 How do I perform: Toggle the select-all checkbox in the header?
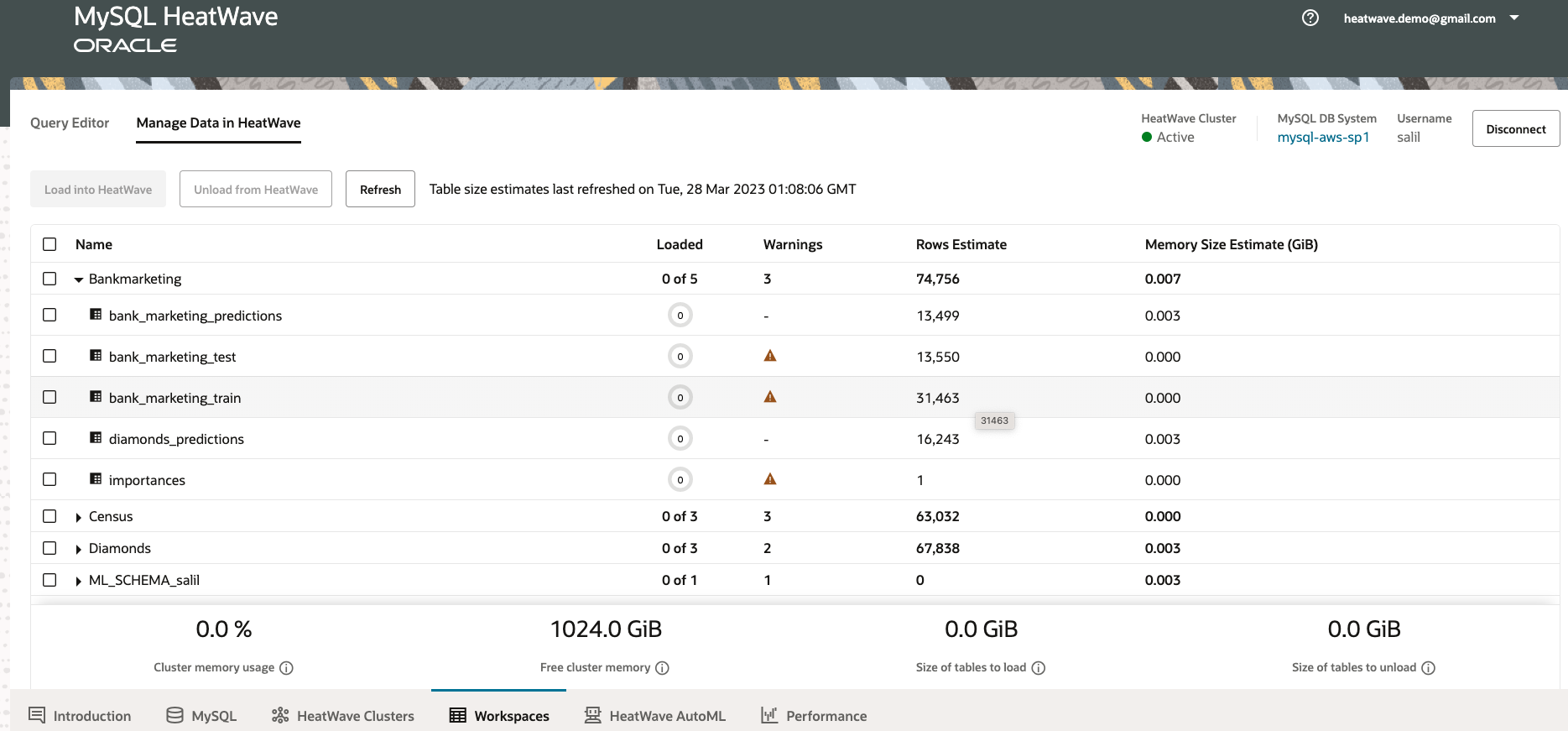pos(49,244)
